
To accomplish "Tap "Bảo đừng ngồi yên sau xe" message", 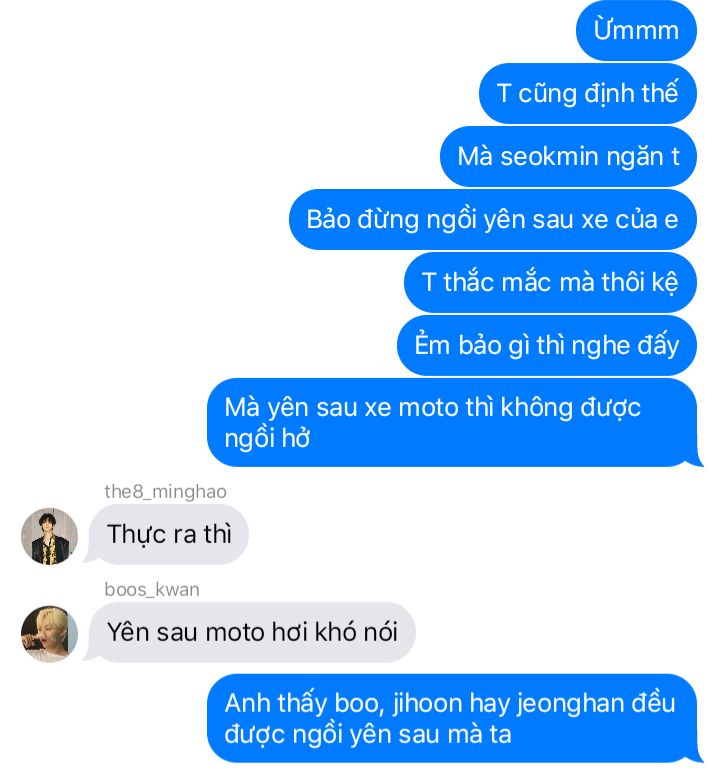I will (493, 219).
